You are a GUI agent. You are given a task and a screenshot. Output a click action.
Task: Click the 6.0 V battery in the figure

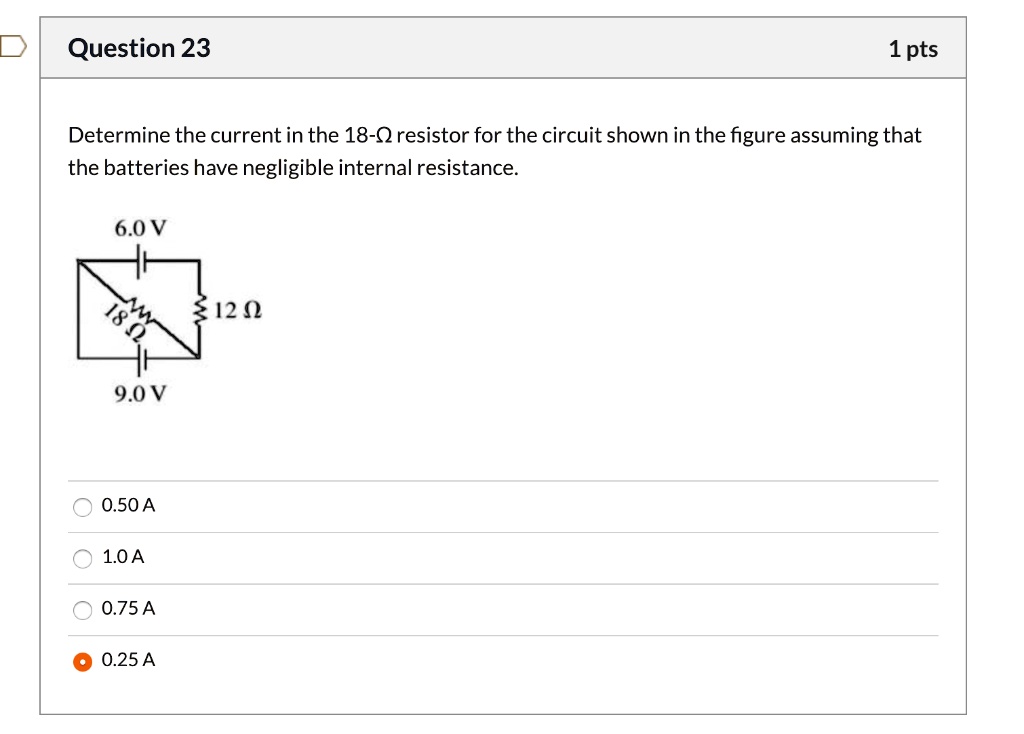point(140,259)
